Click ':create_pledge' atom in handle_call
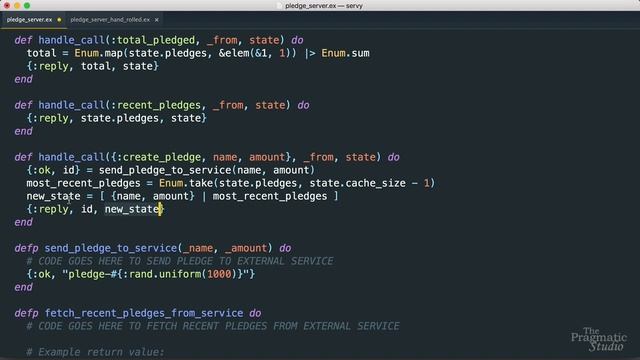The image size is (640, 360). [159, 157]
